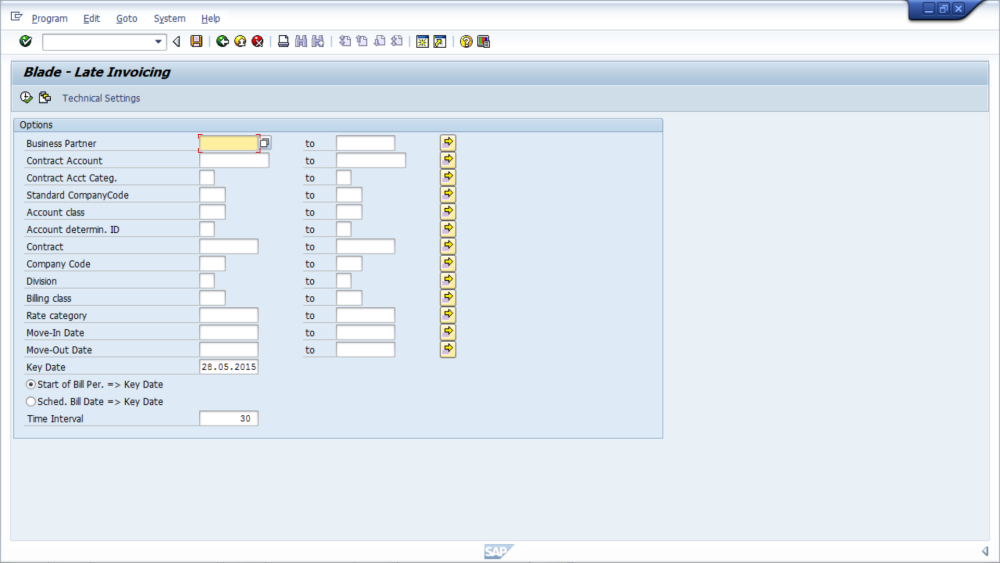The image size is (1000, 563).
Task: Click the Print icon
Action: [283, 41]
